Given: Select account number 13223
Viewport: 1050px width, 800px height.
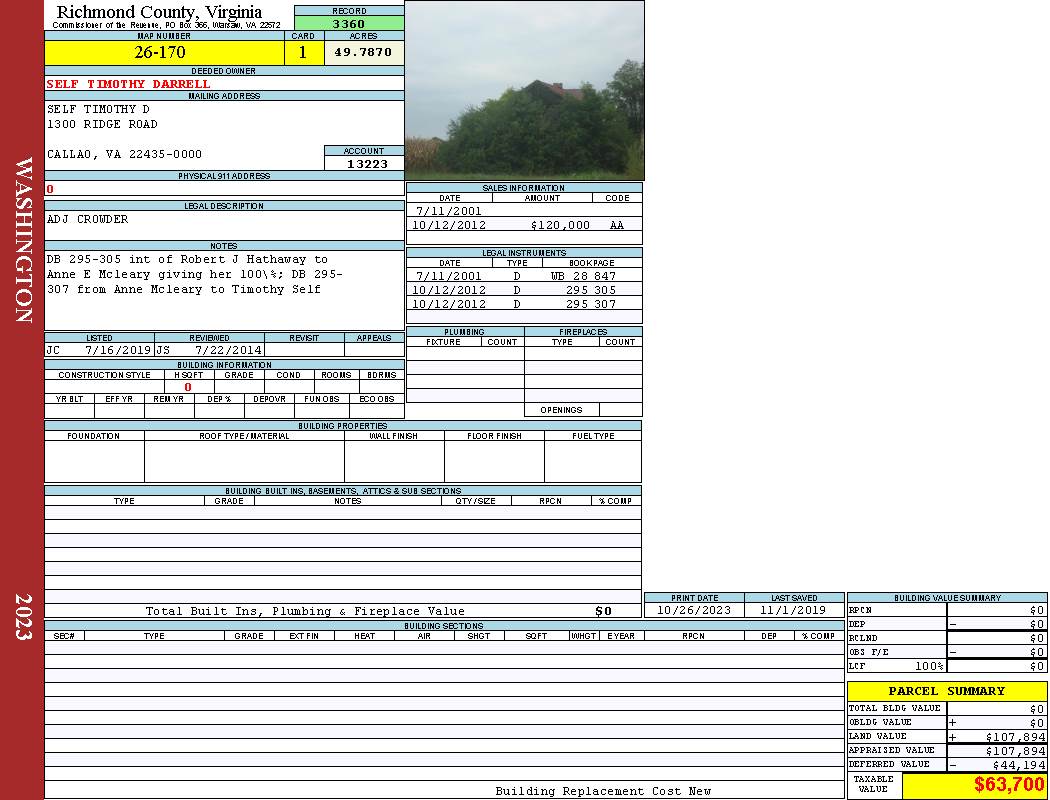Looking at the screenshot, I should [x=366, y=164].
